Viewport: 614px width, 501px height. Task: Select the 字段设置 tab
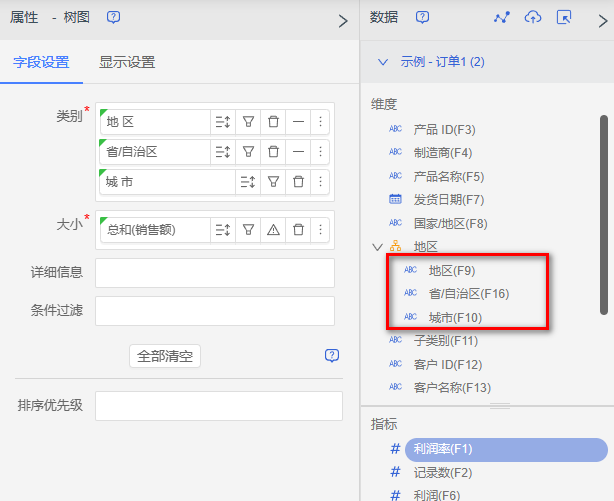[x=41, y=62]
